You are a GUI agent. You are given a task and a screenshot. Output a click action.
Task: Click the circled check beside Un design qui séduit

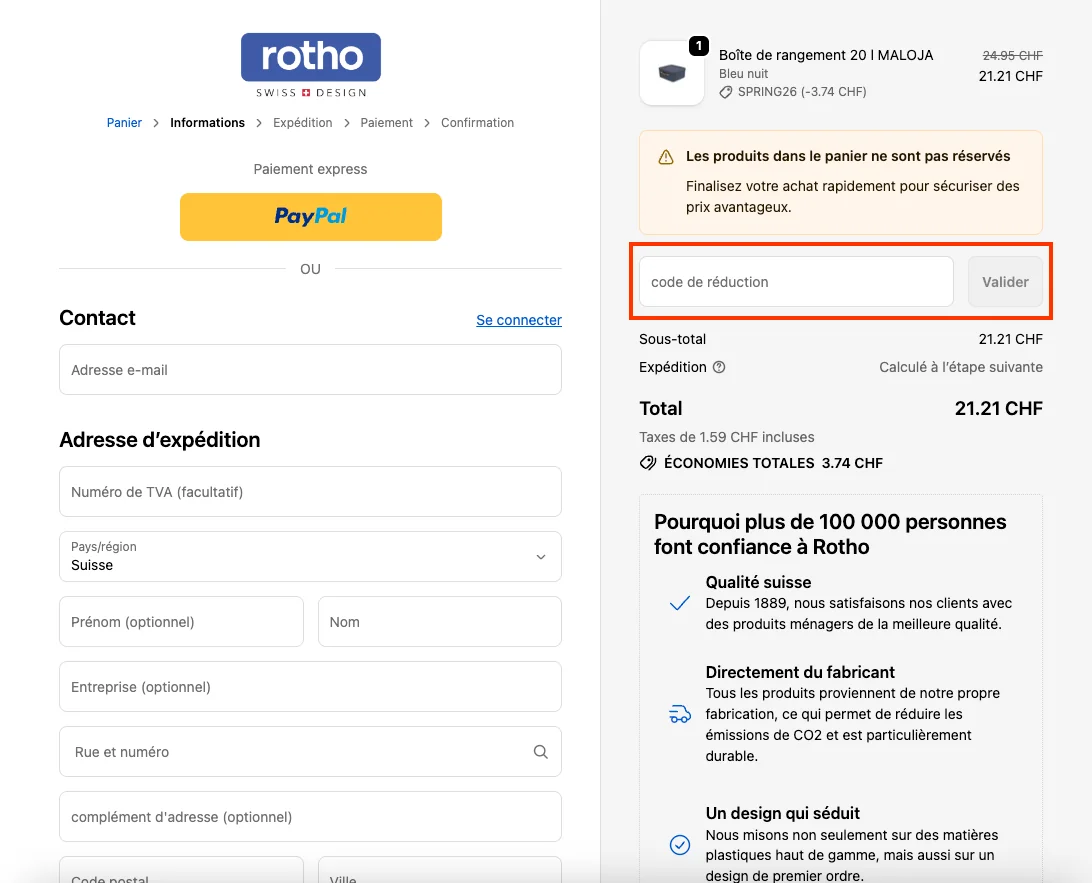pos(679,844)
